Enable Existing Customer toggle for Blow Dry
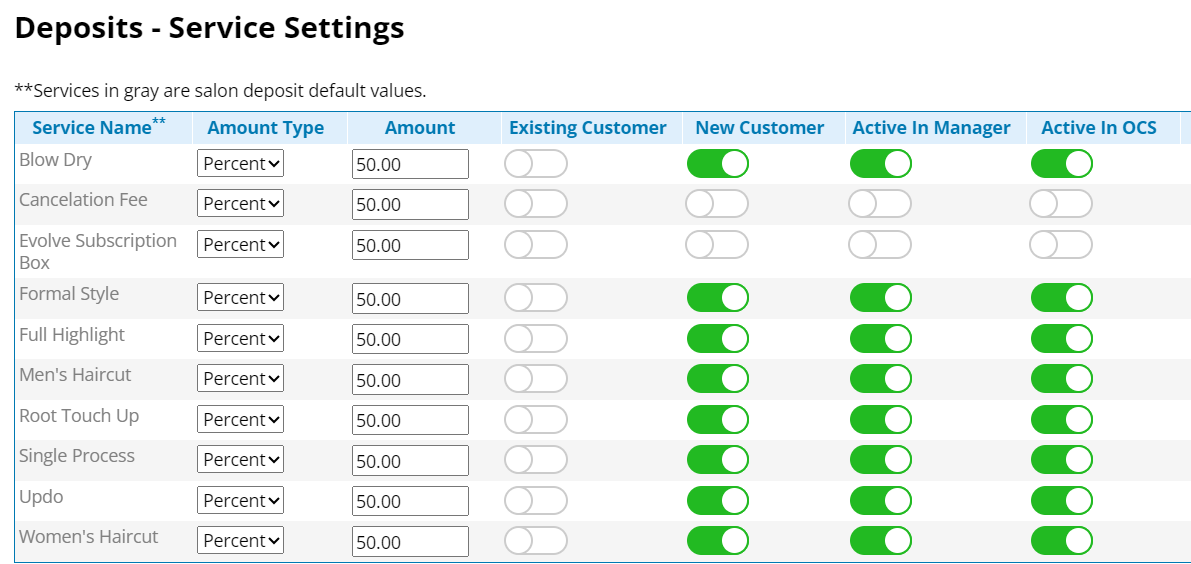1191x564 pixels. coord(535,164)
